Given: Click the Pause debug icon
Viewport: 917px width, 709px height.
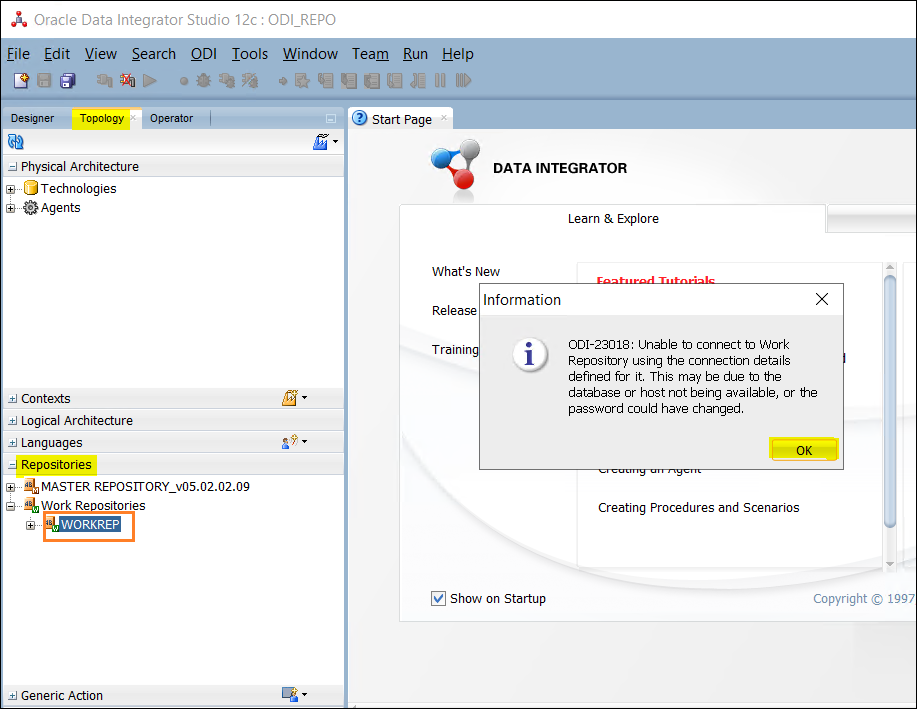Looking at the screenshot, I should click(440, 81).
